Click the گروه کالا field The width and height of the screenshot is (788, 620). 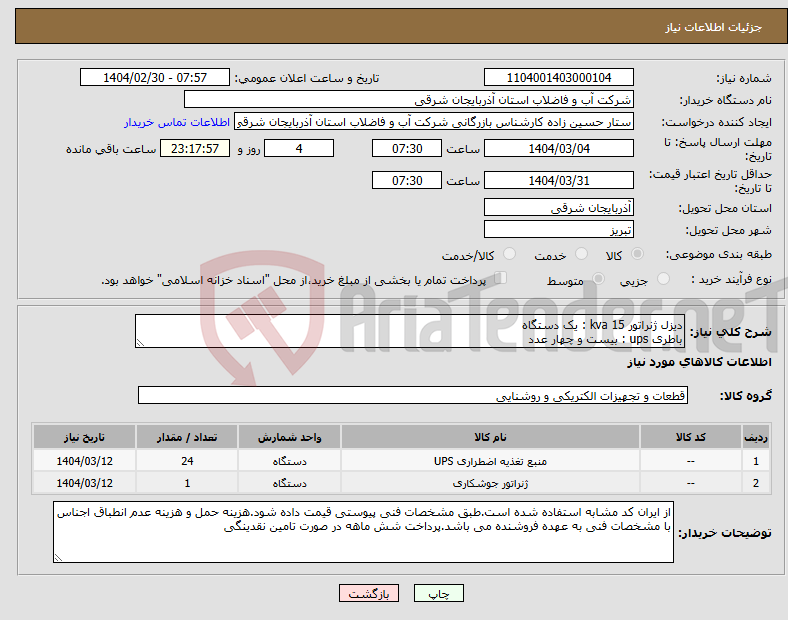[x=413, y=395]
